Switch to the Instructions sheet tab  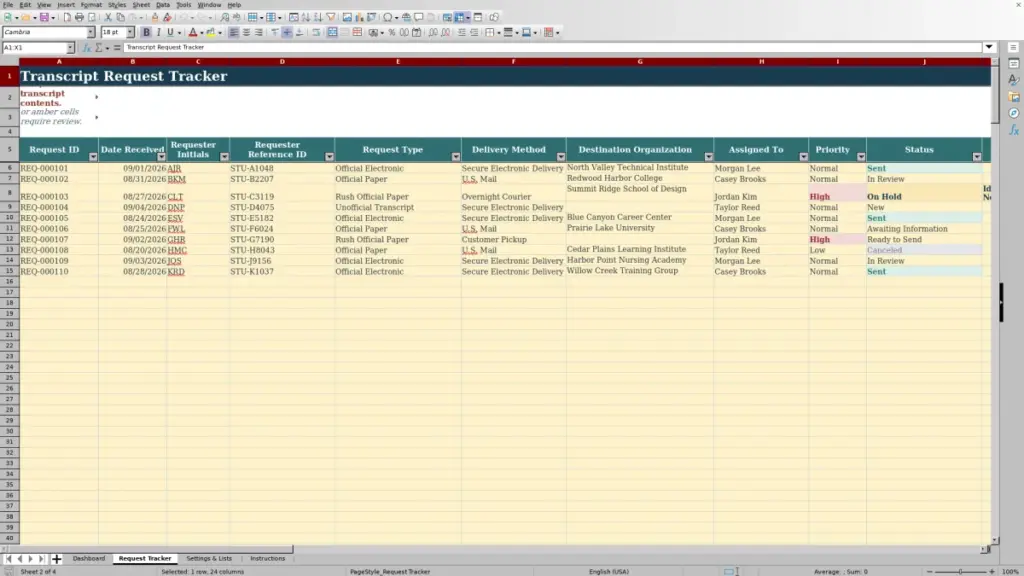[268, 558]
